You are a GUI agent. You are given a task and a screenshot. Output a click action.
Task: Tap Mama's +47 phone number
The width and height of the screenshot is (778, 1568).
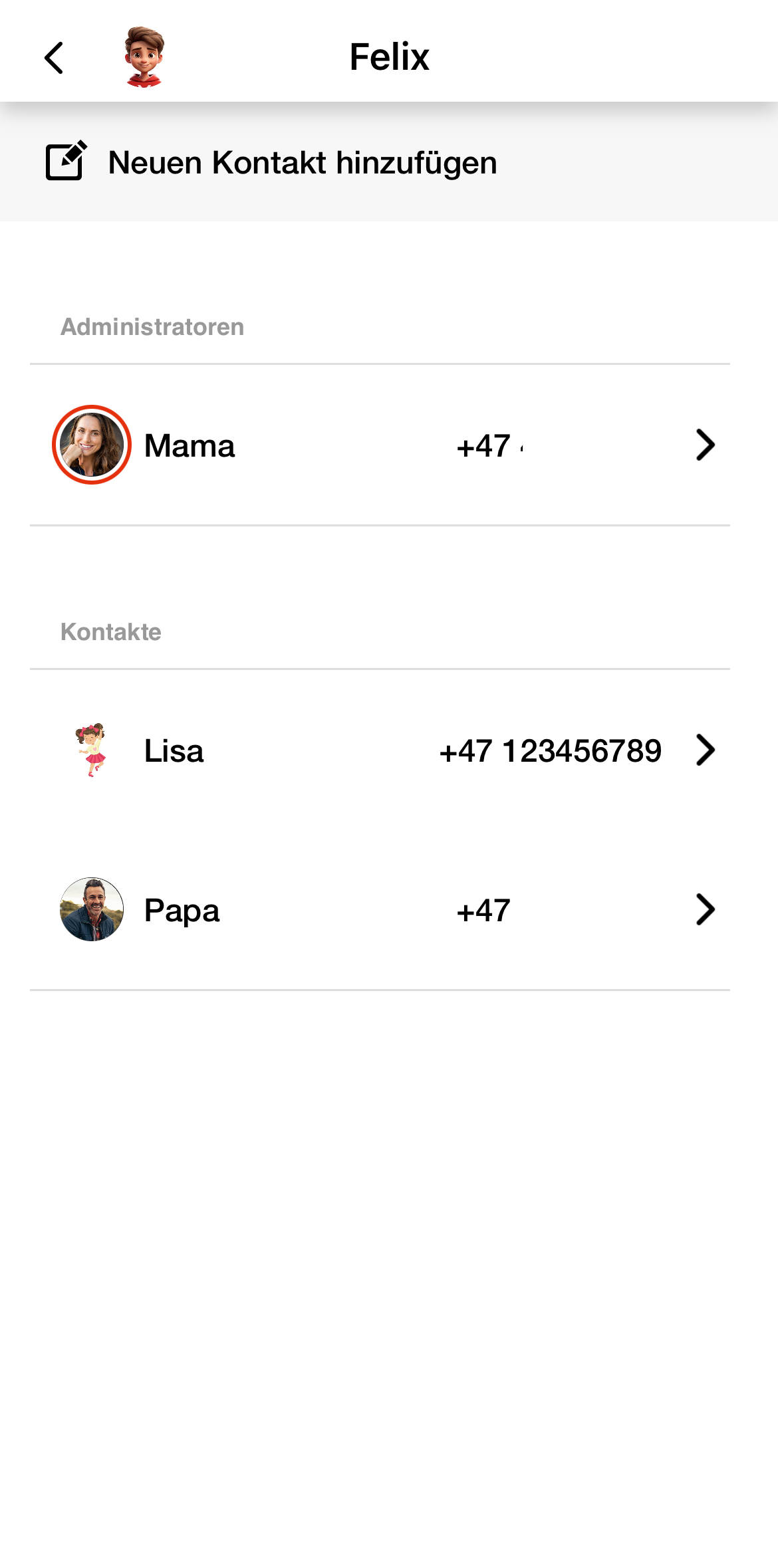click(x=489, y=446)
